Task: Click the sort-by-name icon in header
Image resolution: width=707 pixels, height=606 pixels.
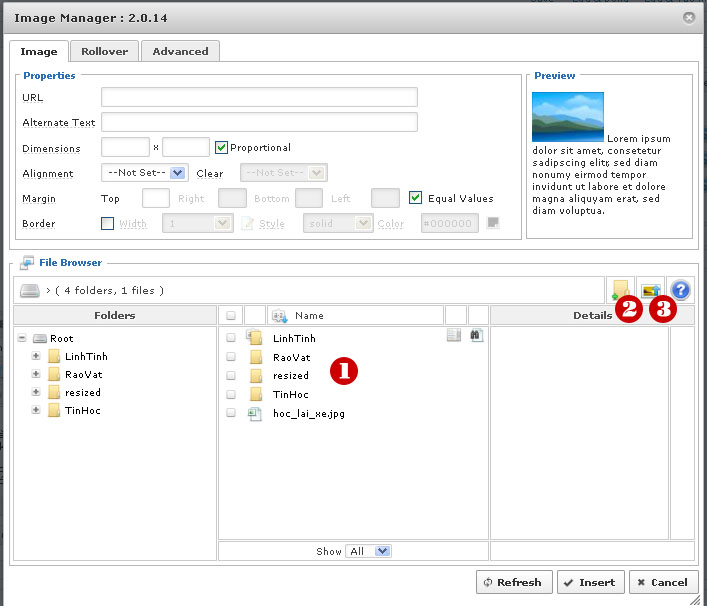Action: click(279, 316)
